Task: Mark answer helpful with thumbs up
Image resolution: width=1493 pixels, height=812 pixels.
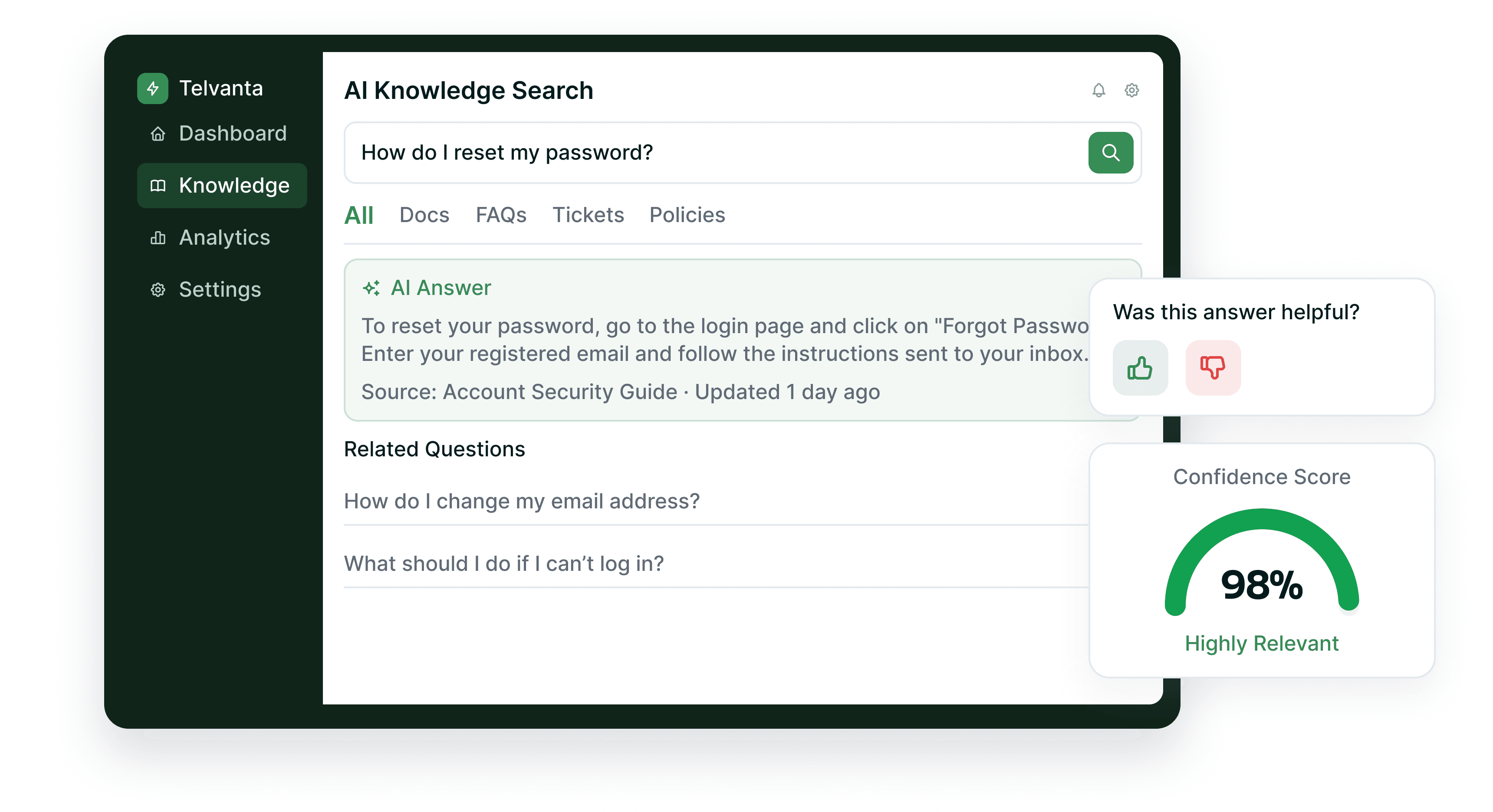Action: pos(1140,368)
